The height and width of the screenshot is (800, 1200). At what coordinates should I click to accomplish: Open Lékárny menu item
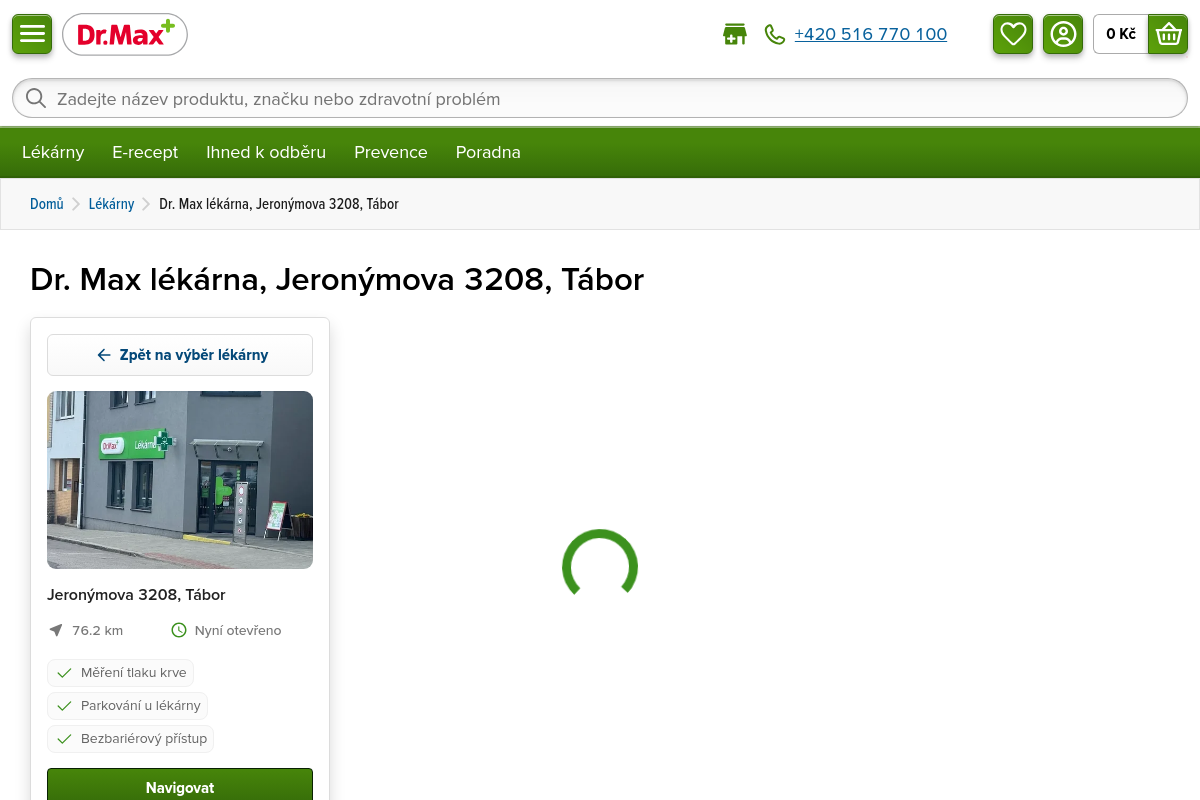coord(53,152)
